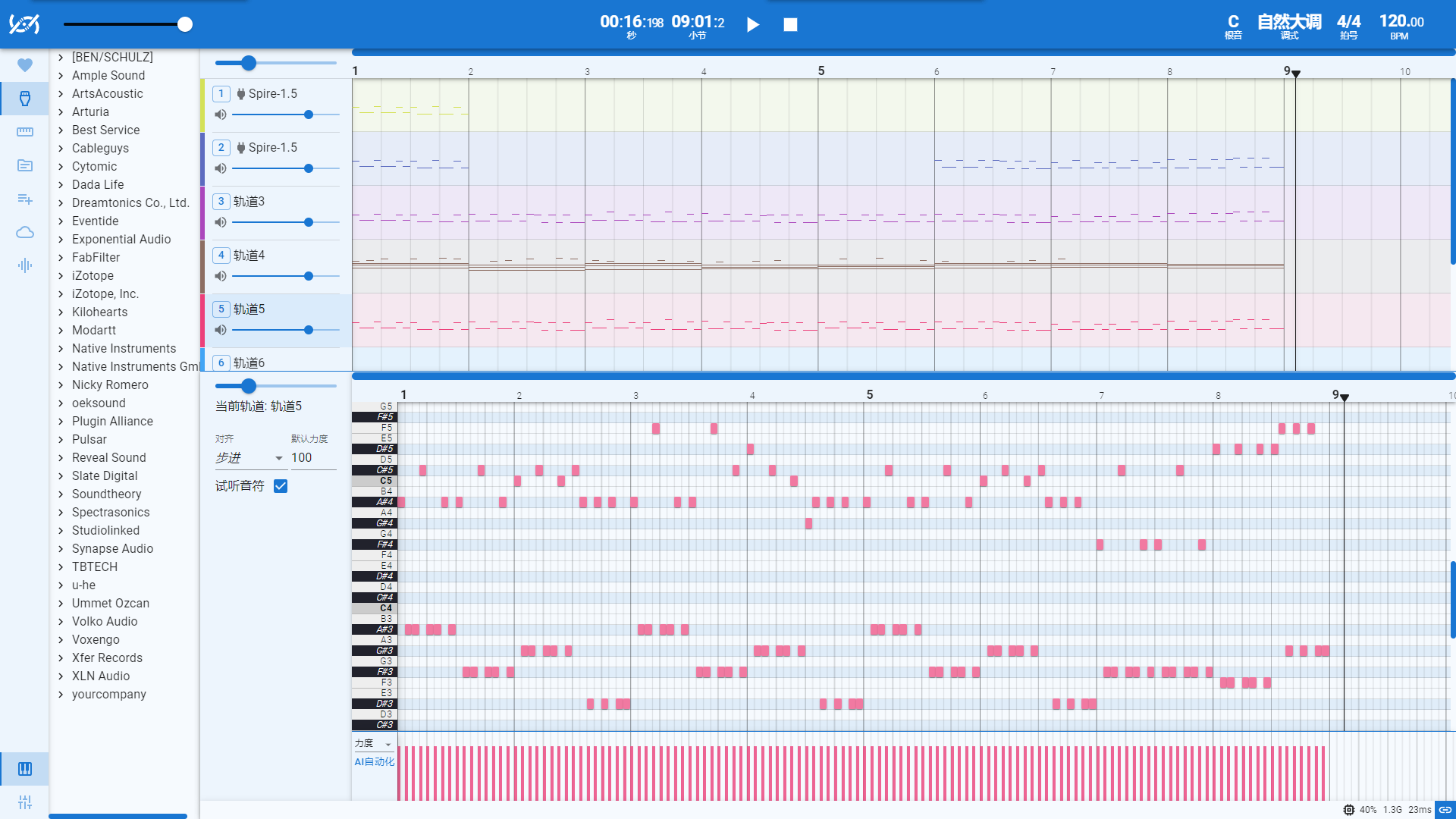The height and width of the screenshot is (819, 1456).
Task: Mute track 1 Spire-1.5 speaker icon
Action: (x=221, y=115)
